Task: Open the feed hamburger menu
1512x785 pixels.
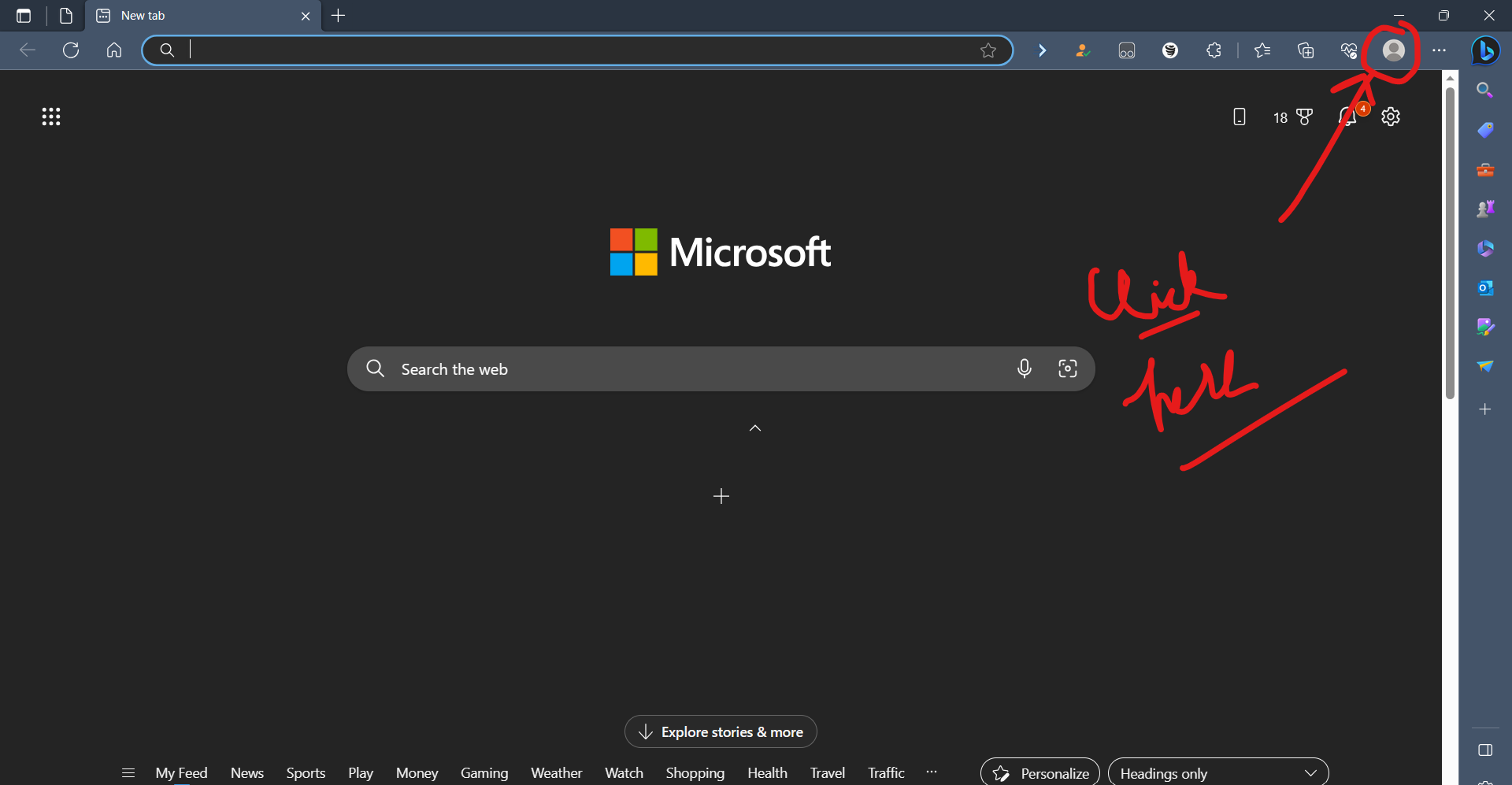Action: click(128, 773)
